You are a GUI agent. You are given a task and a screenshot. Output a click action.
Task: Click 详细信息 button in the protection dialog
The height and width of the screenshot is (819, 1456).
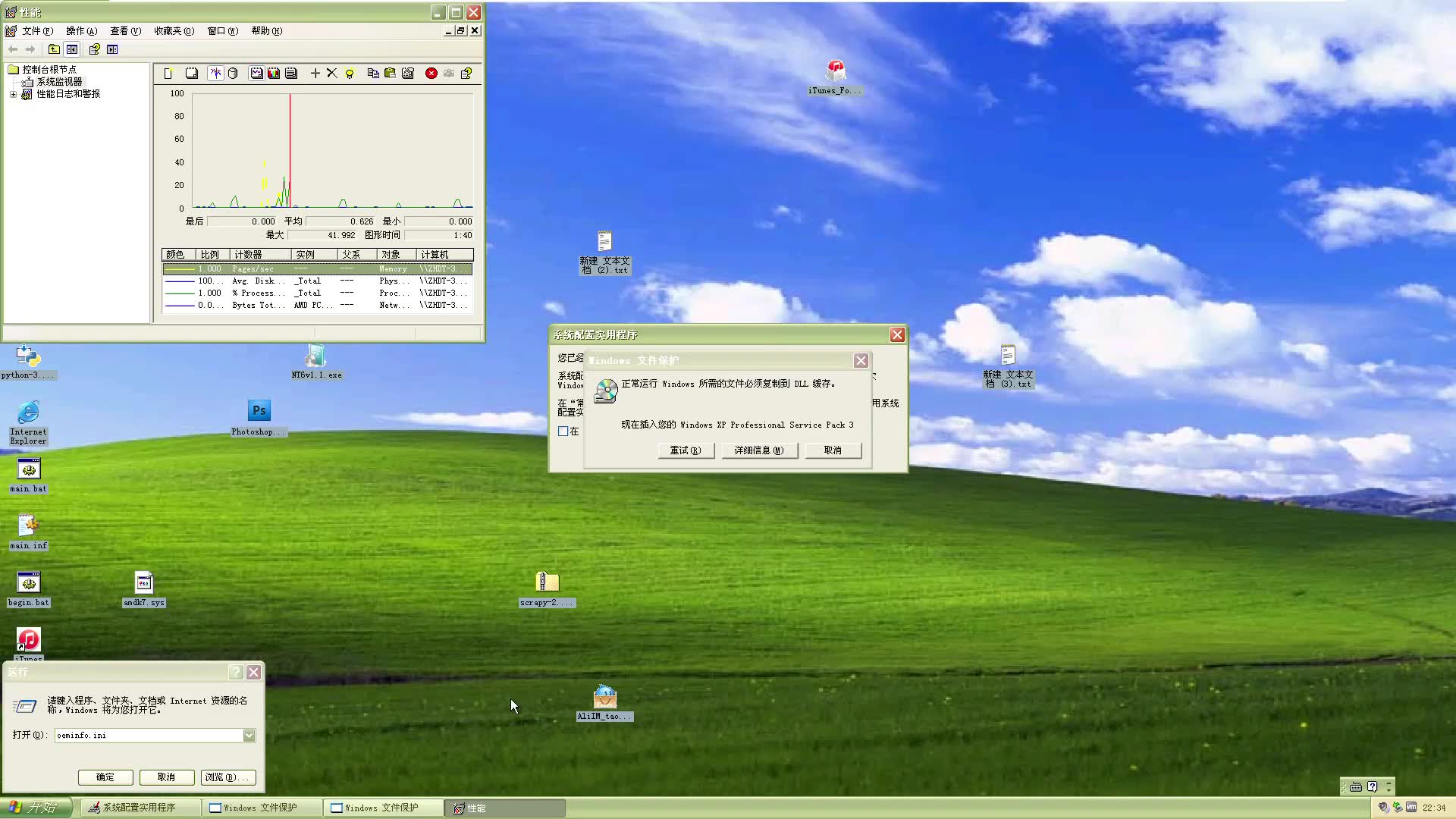[x=759, y=450]
